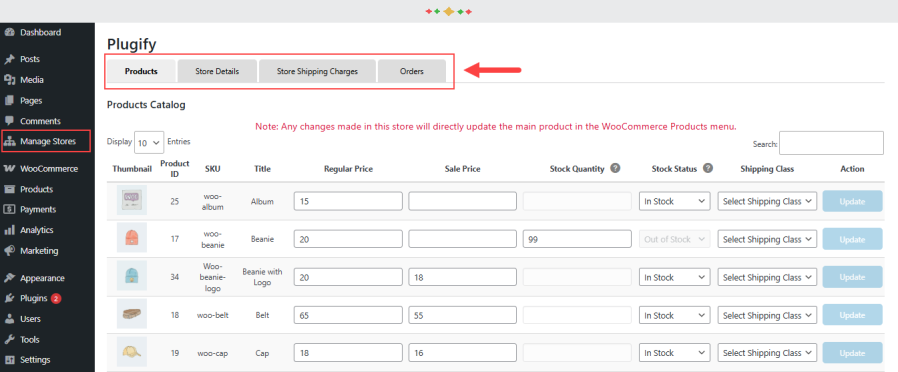Click the Appearance brush icon
898x372 pixels.
click(x=9, y=278)
